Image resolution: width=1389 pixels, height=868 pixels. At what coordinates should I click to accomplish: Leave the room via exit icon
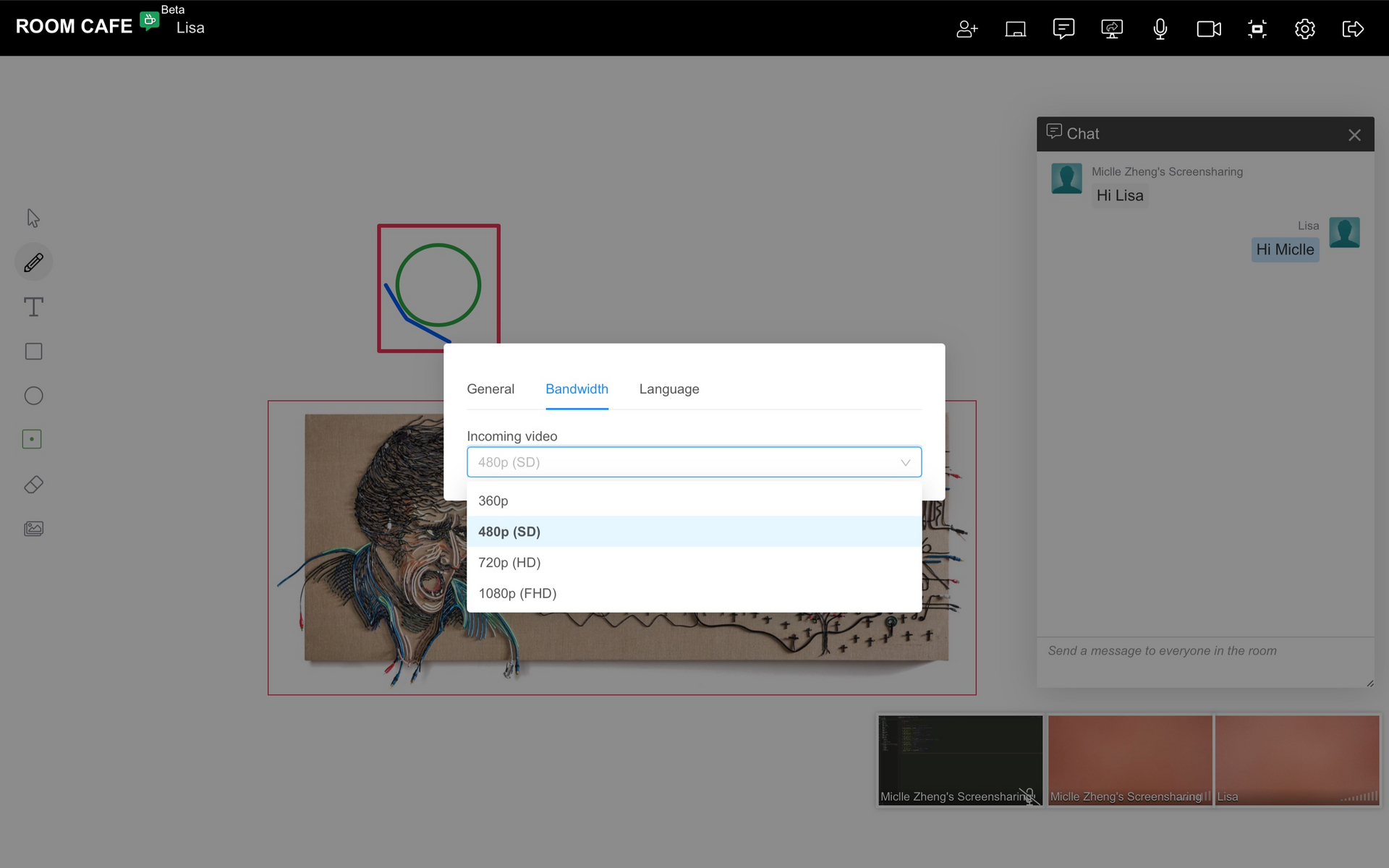click(1353, 29)
